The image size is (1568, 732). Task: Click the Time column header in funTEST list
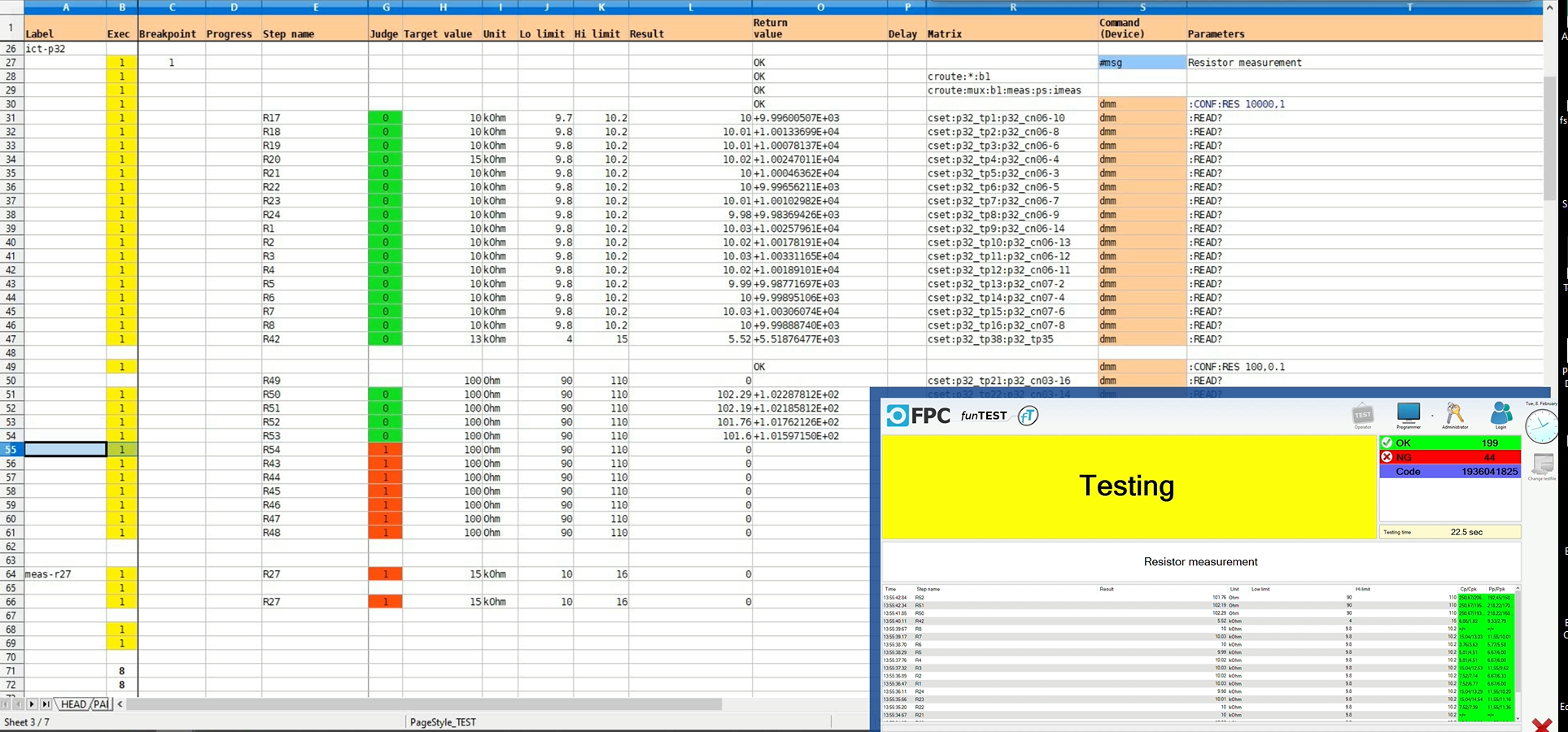pyautogui.click(x=890, y=589)
